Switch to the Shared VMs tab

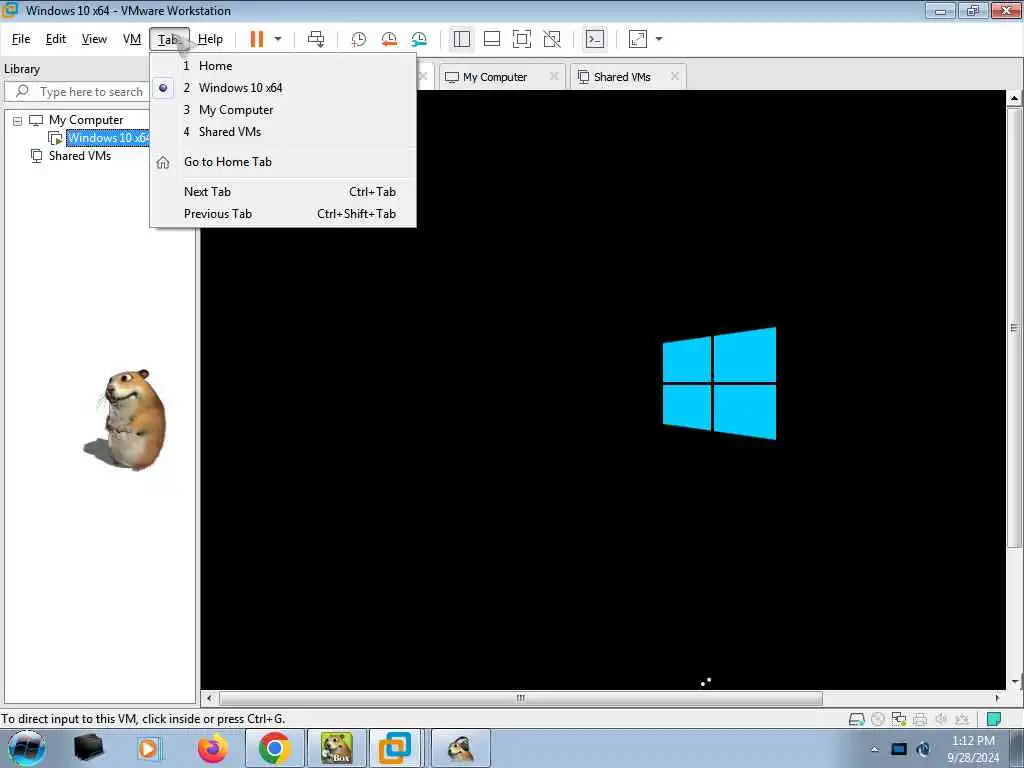pos(622,77)
